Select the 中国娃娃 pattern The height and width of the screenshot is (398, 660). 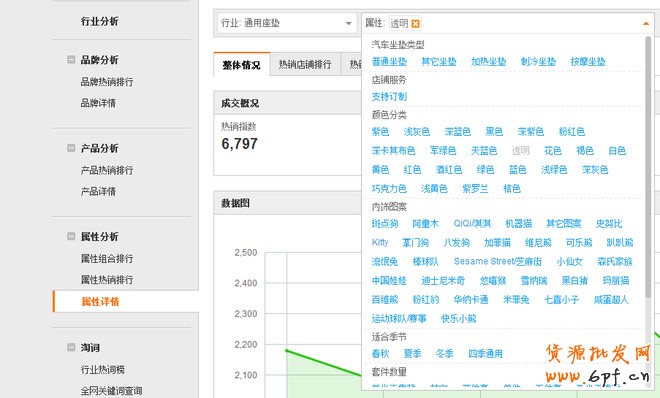click(x=389, y=280)
